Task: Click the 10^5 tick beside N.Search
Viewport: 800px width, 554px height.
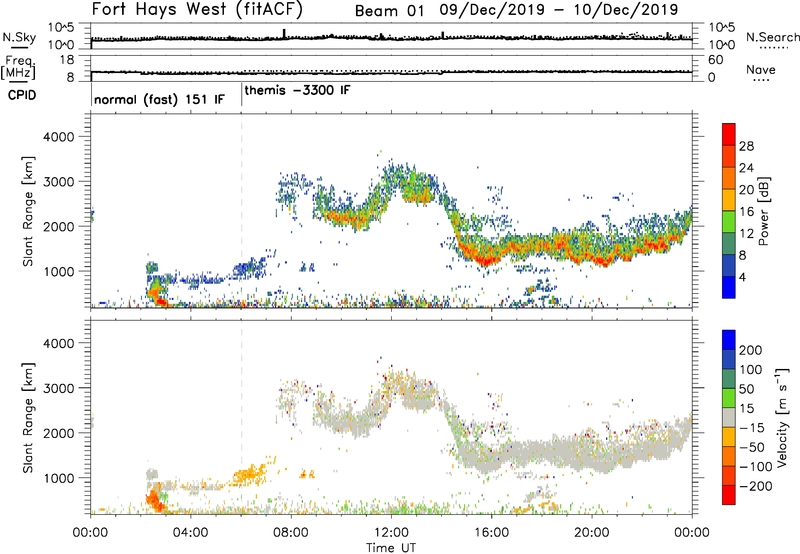Action: (721, 27)
